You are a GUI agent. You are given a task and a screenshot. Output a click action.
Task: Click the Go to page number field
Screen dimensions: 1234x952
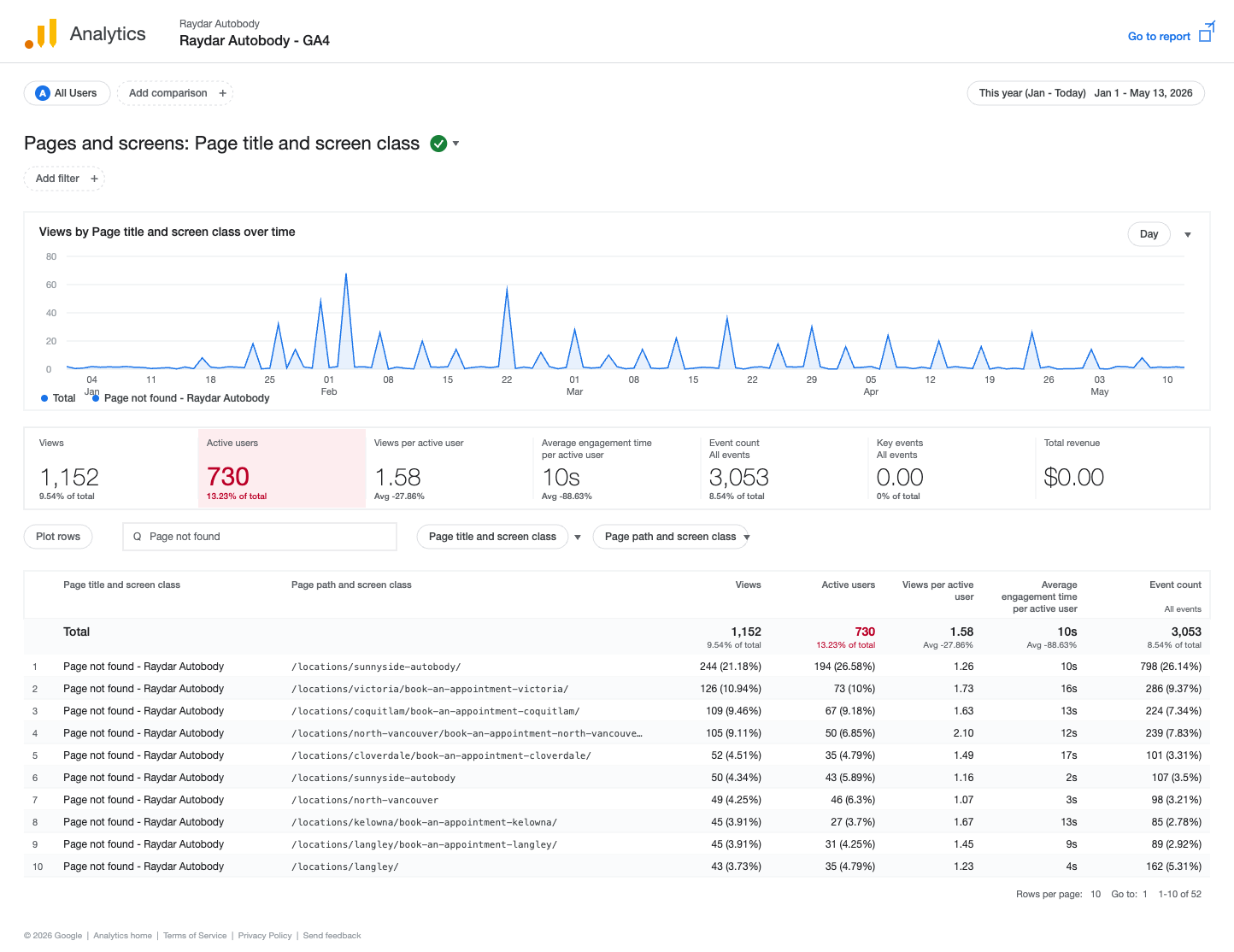(1145, 894)
